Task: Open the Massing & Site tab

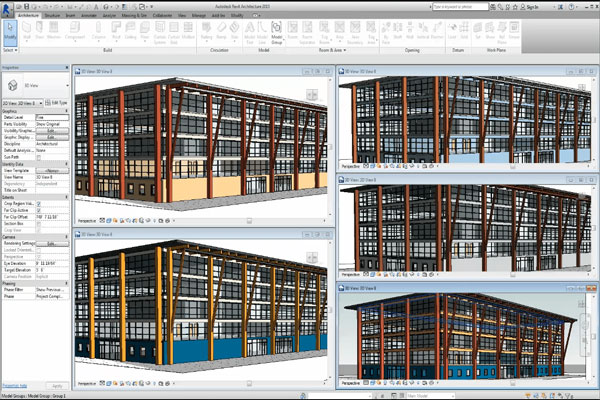Action: point(134,16)
